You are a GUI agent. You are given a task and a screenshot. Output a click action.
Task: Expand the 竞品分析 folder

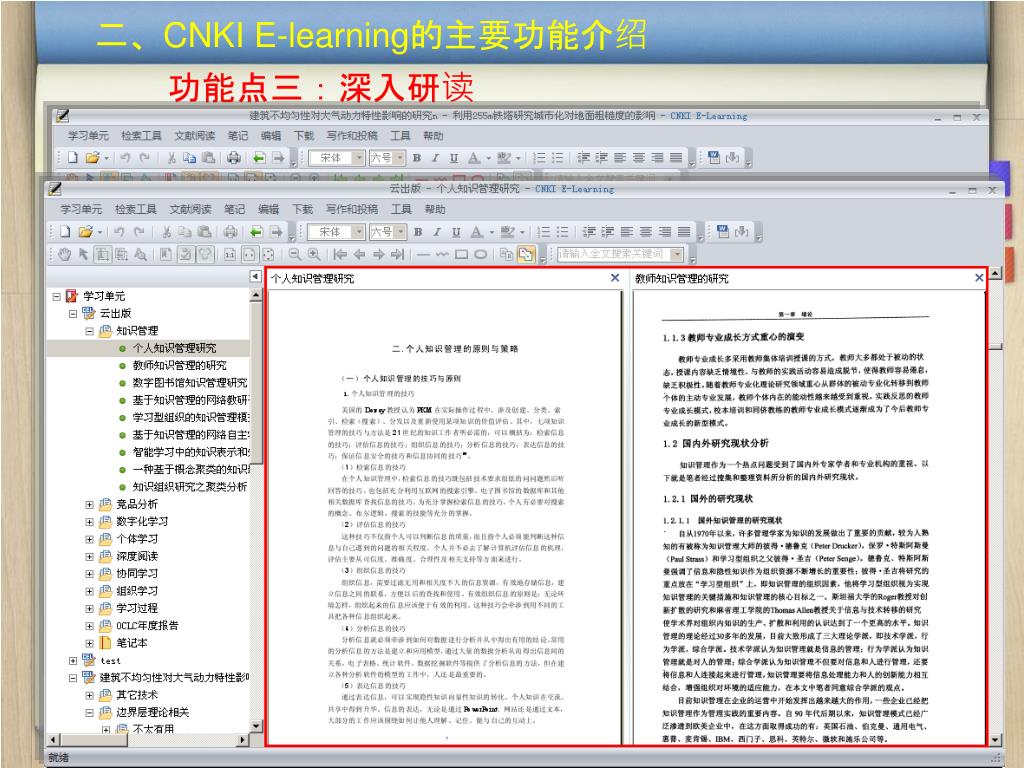click(89, 505)
